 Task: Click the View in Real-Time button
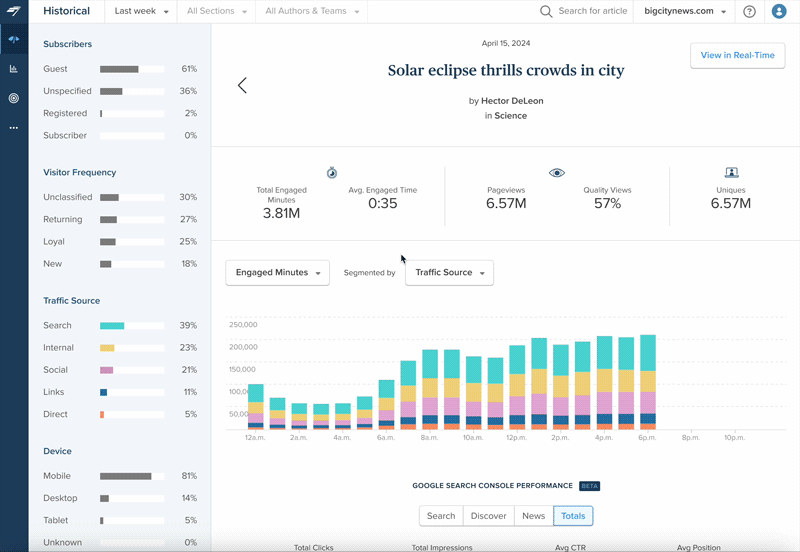[737, 56]
